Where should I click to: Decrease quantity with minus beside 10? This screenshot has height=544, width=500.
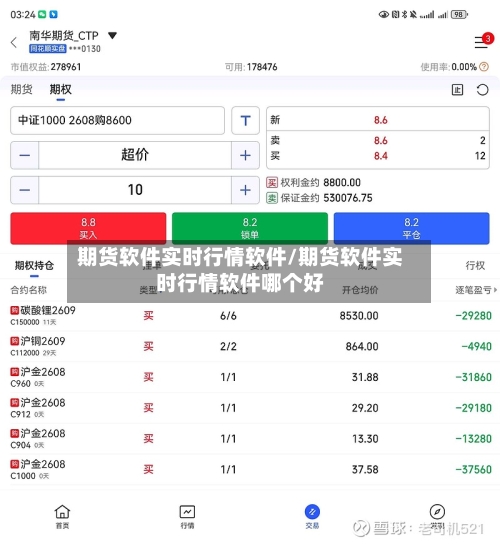(x=24, y=190)
